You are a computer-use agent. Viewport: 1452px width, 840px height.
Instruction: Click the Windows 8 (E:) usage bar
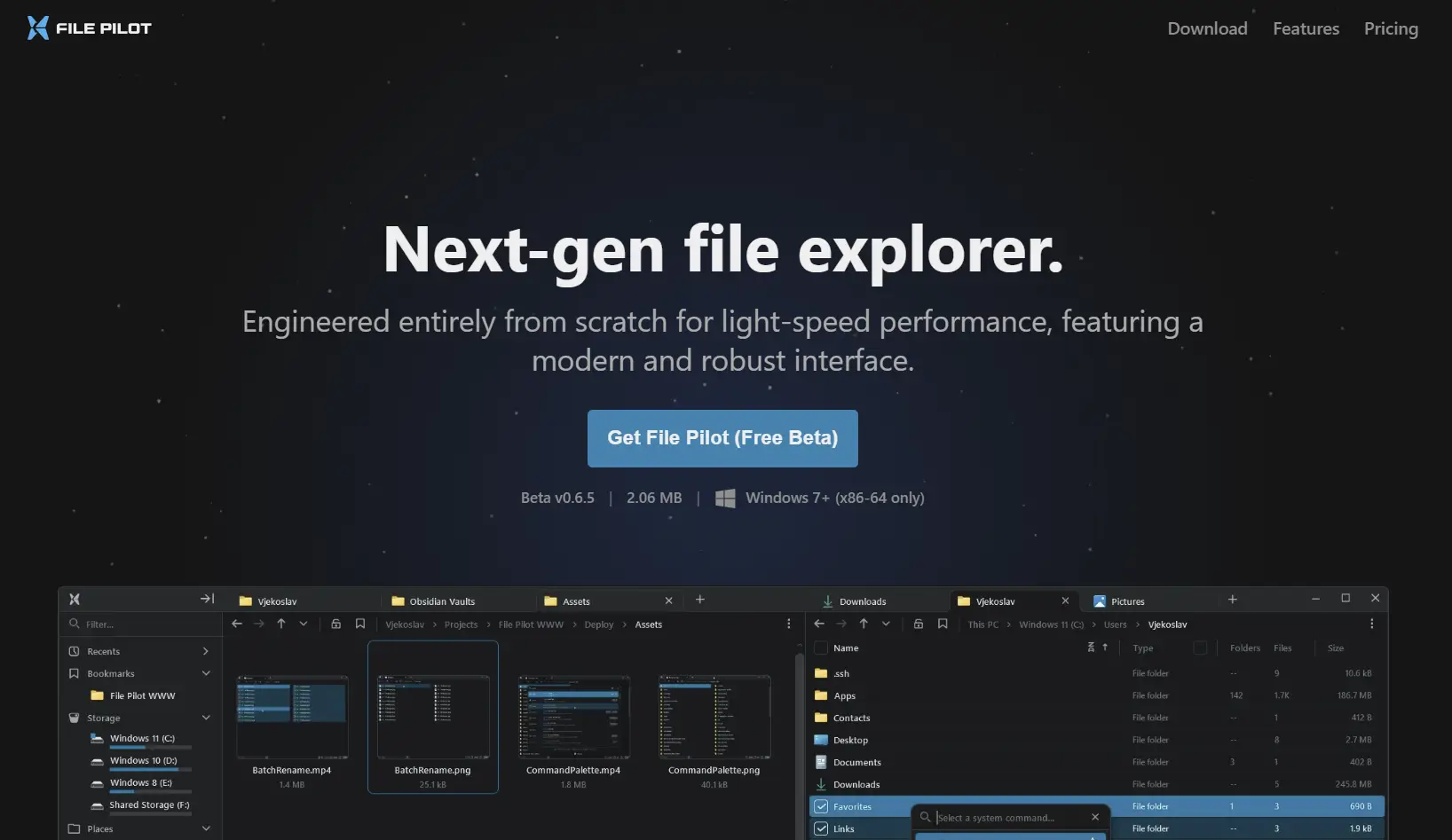coord(150,792)
